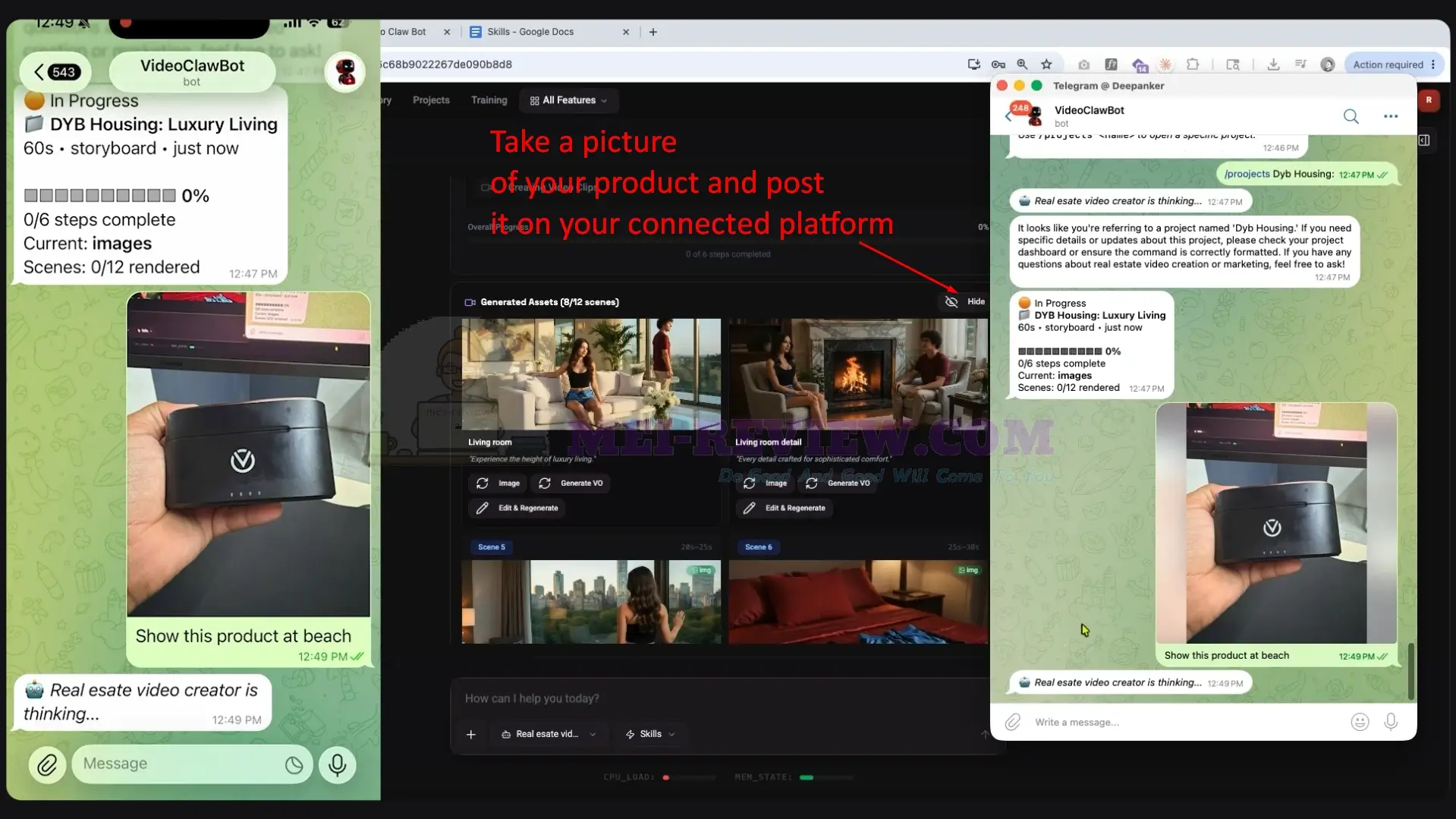The width and height of the screenshot is (1456, 819).
Task: Hide the Generated Assets panel
Action: (965, 302)
